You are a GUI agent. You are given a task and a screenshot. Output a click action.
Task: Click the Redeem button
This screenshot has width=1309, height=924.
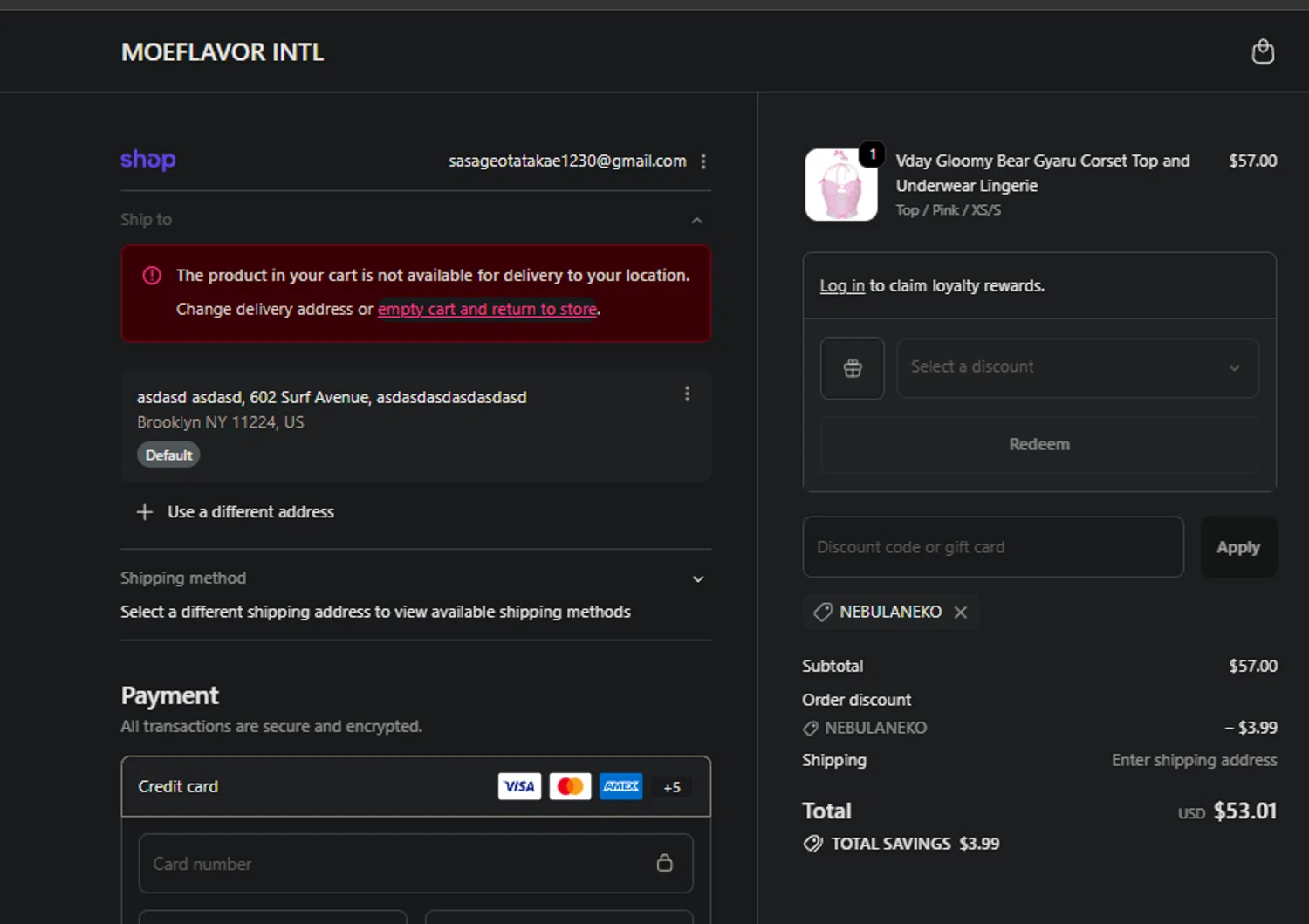point(1039,445)
